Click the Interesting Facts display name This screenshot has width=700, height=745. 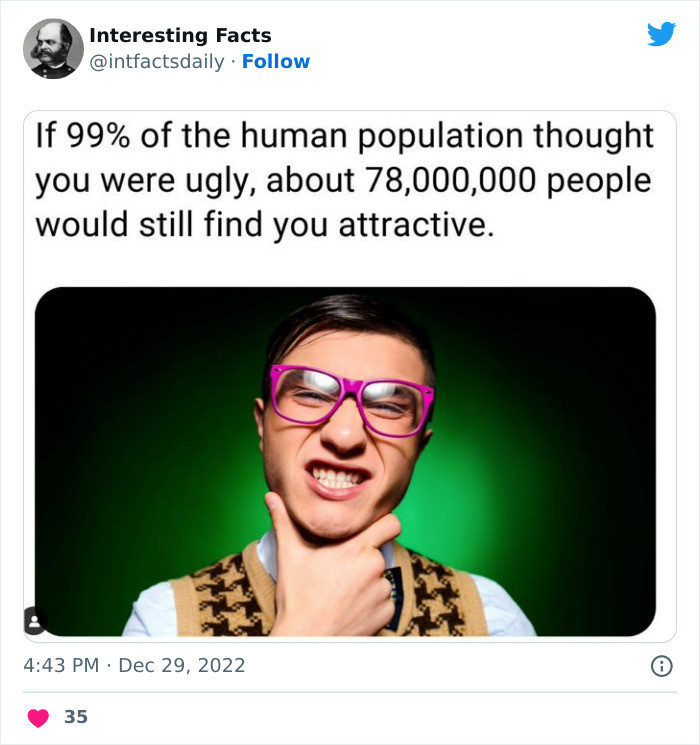pos(180,36)
